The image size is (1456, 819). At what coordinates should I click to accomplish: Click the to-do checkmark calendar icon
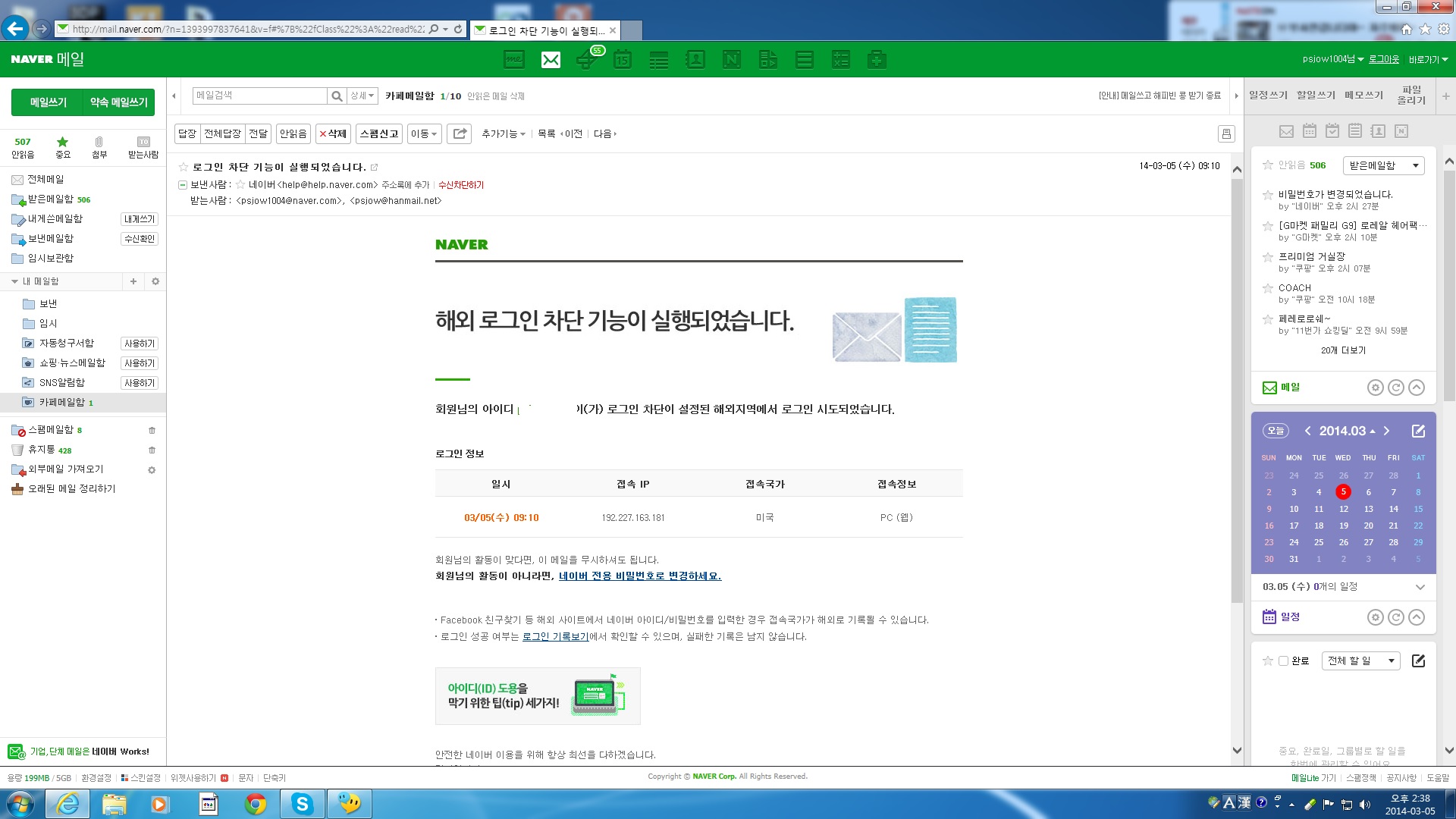coord(1332,131)
